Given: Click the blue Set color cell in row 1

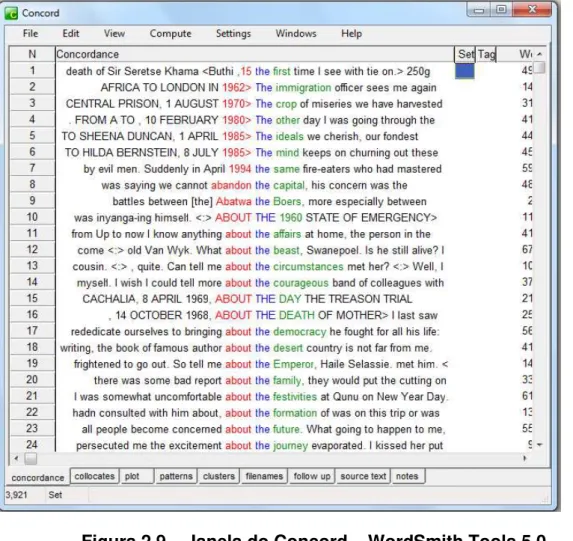Looking at the screenshot, I should [465, 71].
